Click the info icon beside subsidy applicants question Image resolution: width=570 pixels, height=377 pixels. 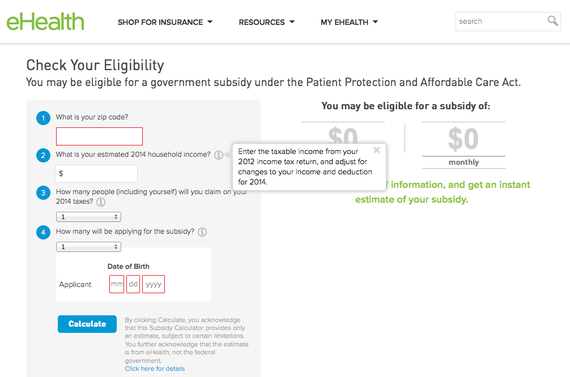[x=202, y=232]
